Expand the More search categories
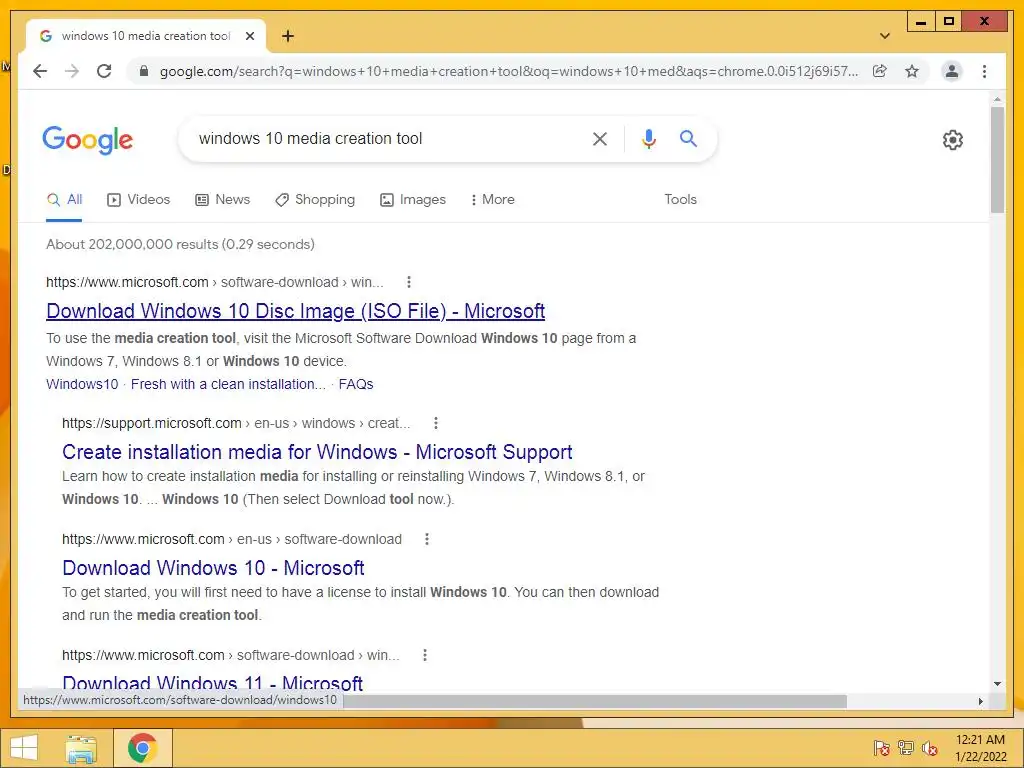 point(492,199)
